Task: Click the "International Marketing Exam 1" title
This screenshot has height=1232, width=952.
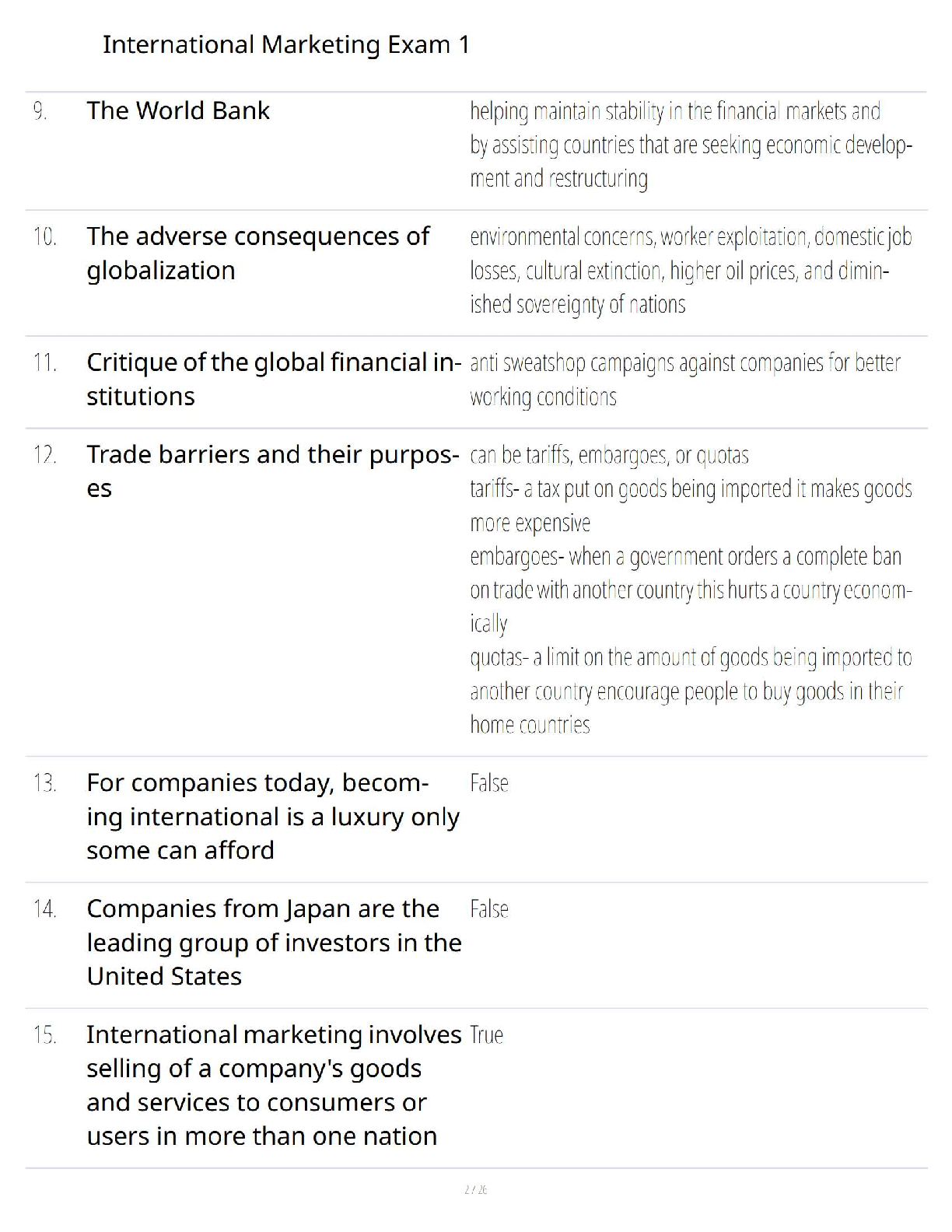Action: pyautogui.click(x=286, y=45)
